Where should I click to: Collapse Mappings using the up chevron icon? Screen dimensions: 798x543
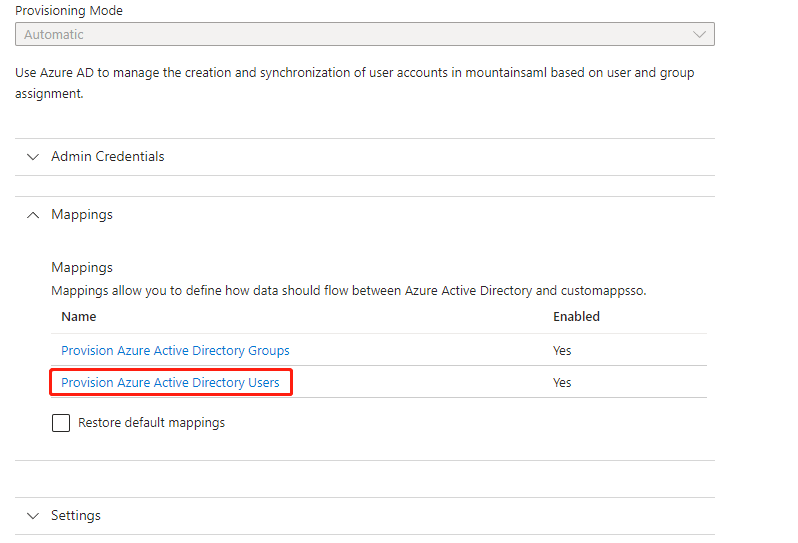[33, 215]
